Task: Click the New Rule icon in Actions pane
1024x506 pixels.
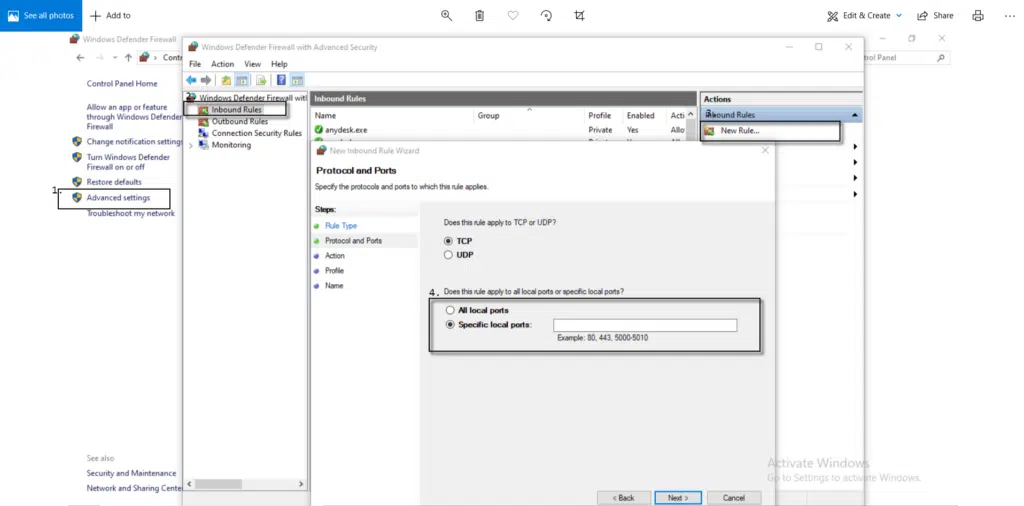Action: pyautogui.click(x=709, y=131)
